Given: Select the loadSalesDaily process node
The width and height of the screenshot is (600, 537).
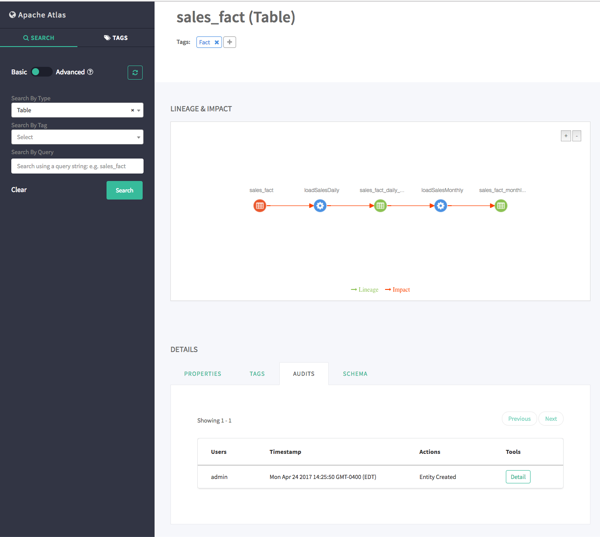Looking at the screenshot, I should (320, 206).
